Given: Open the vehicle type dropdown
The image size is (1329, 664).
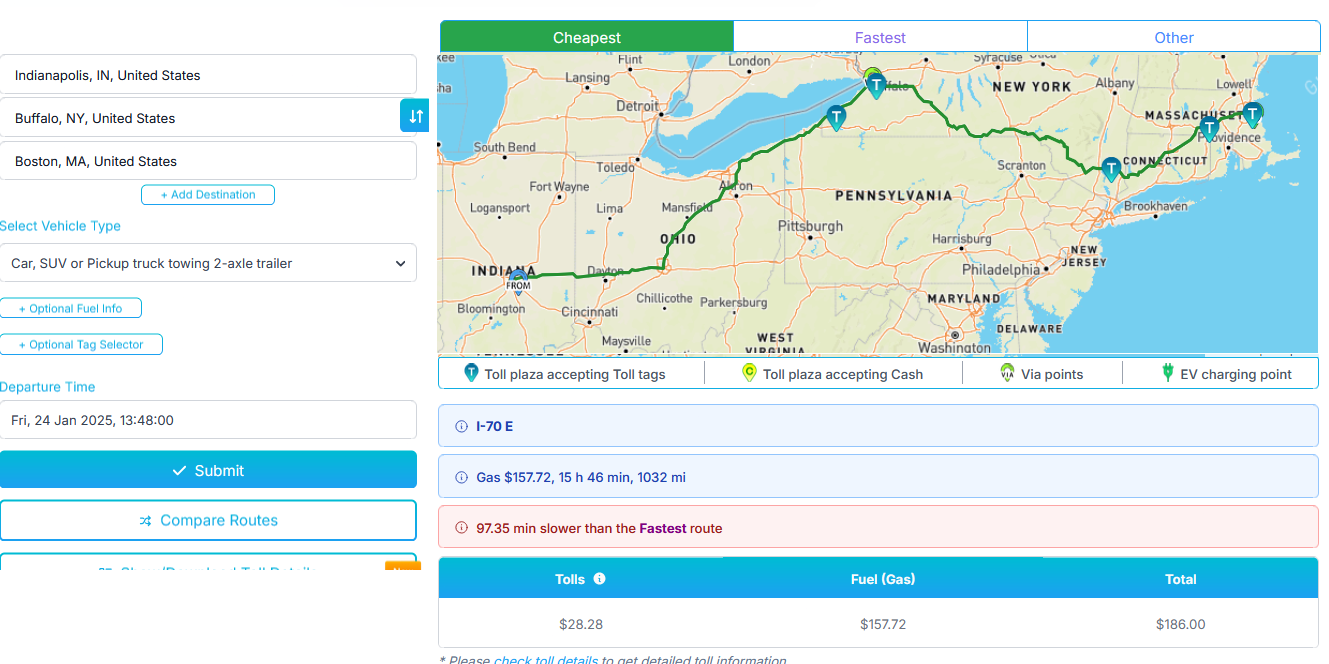Looking at the screenshot, I should pos(208,263).
